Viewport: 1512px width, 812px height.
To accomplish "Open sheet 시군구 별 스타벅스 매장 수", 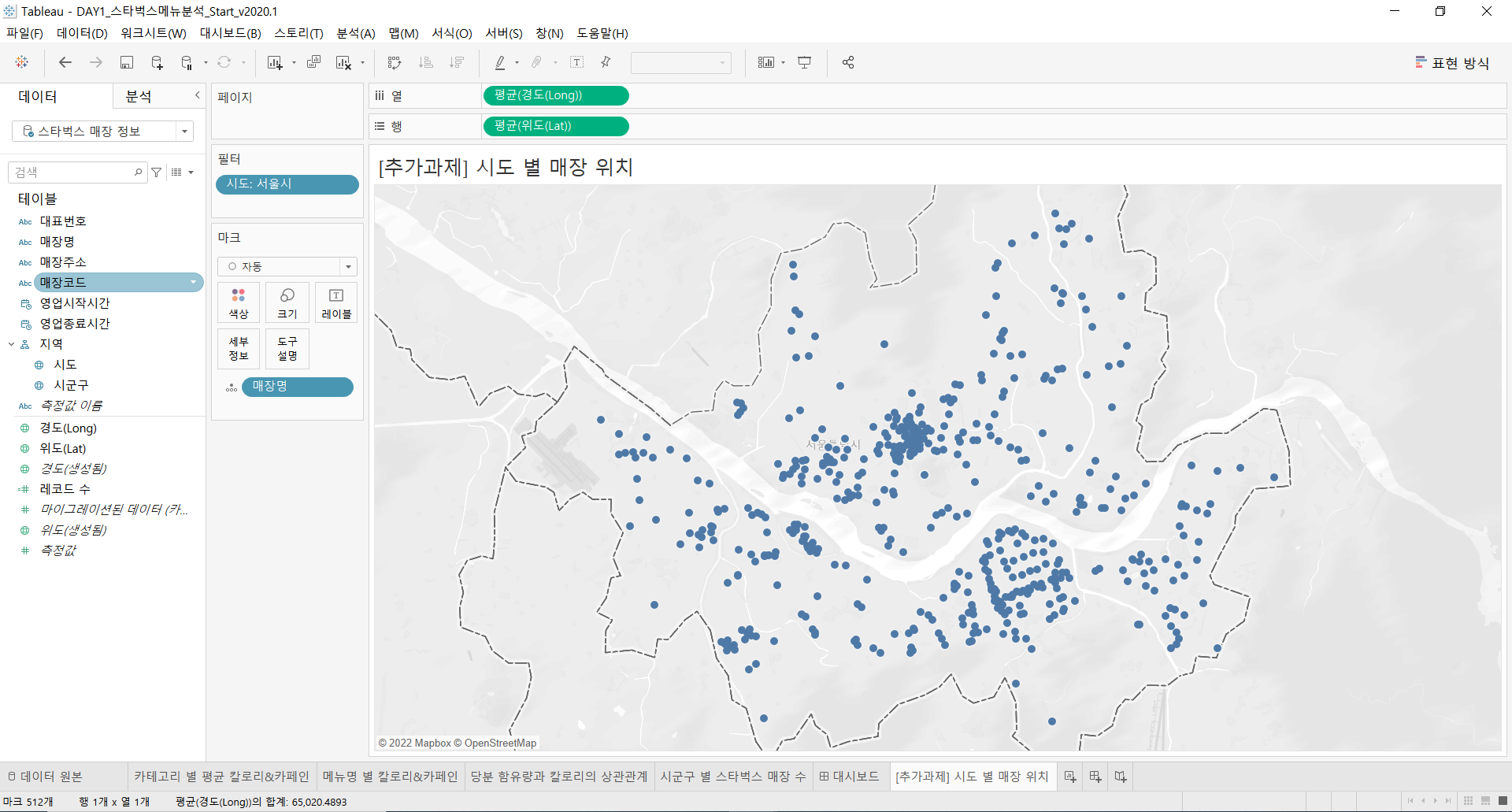I will click(x=733, y=777).
